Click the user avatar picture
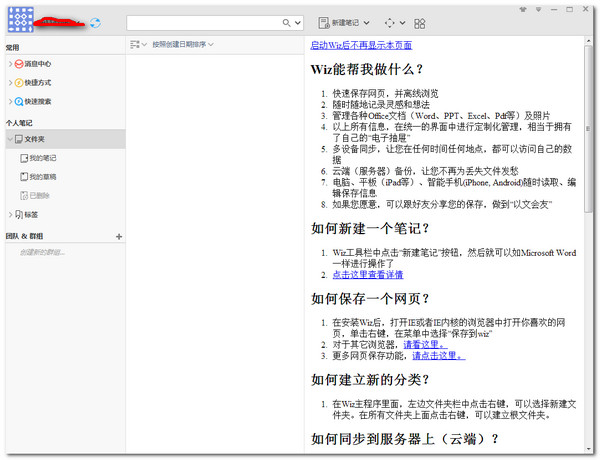Screen dimensions: 600x460 click(x=21, y=19)
